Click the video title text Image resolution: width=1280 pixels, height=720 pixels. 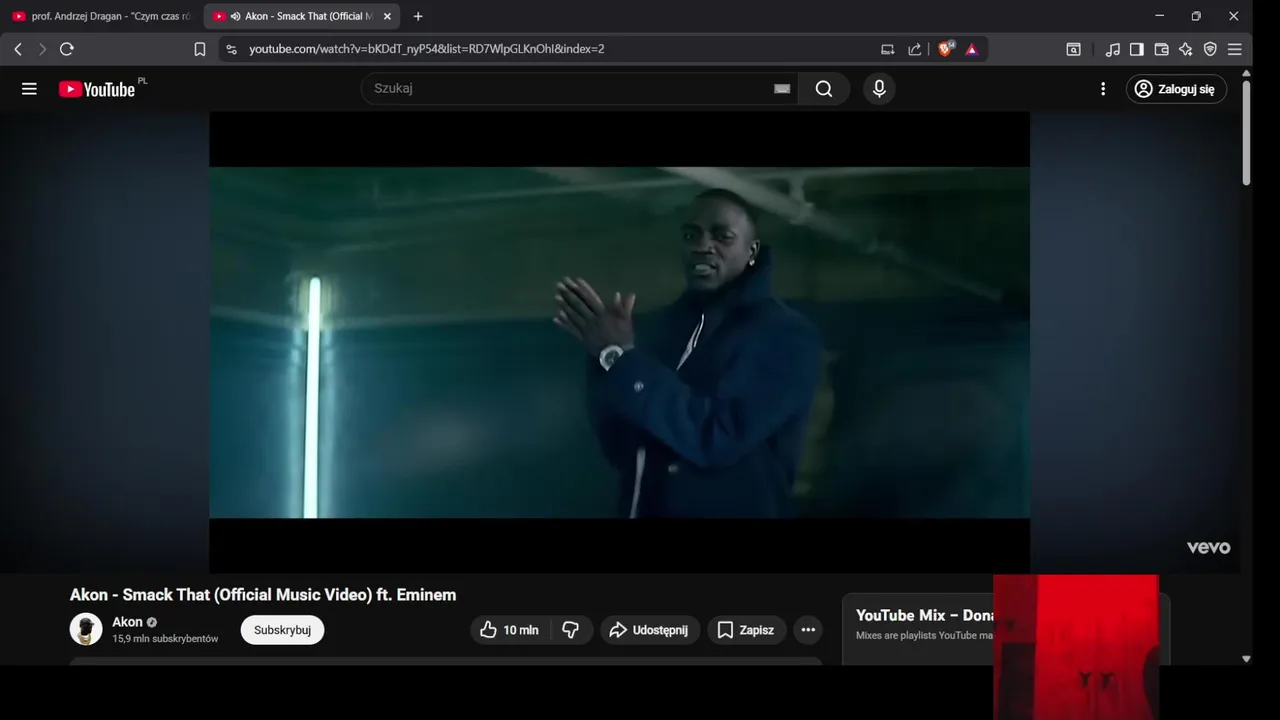click(263, 595)
